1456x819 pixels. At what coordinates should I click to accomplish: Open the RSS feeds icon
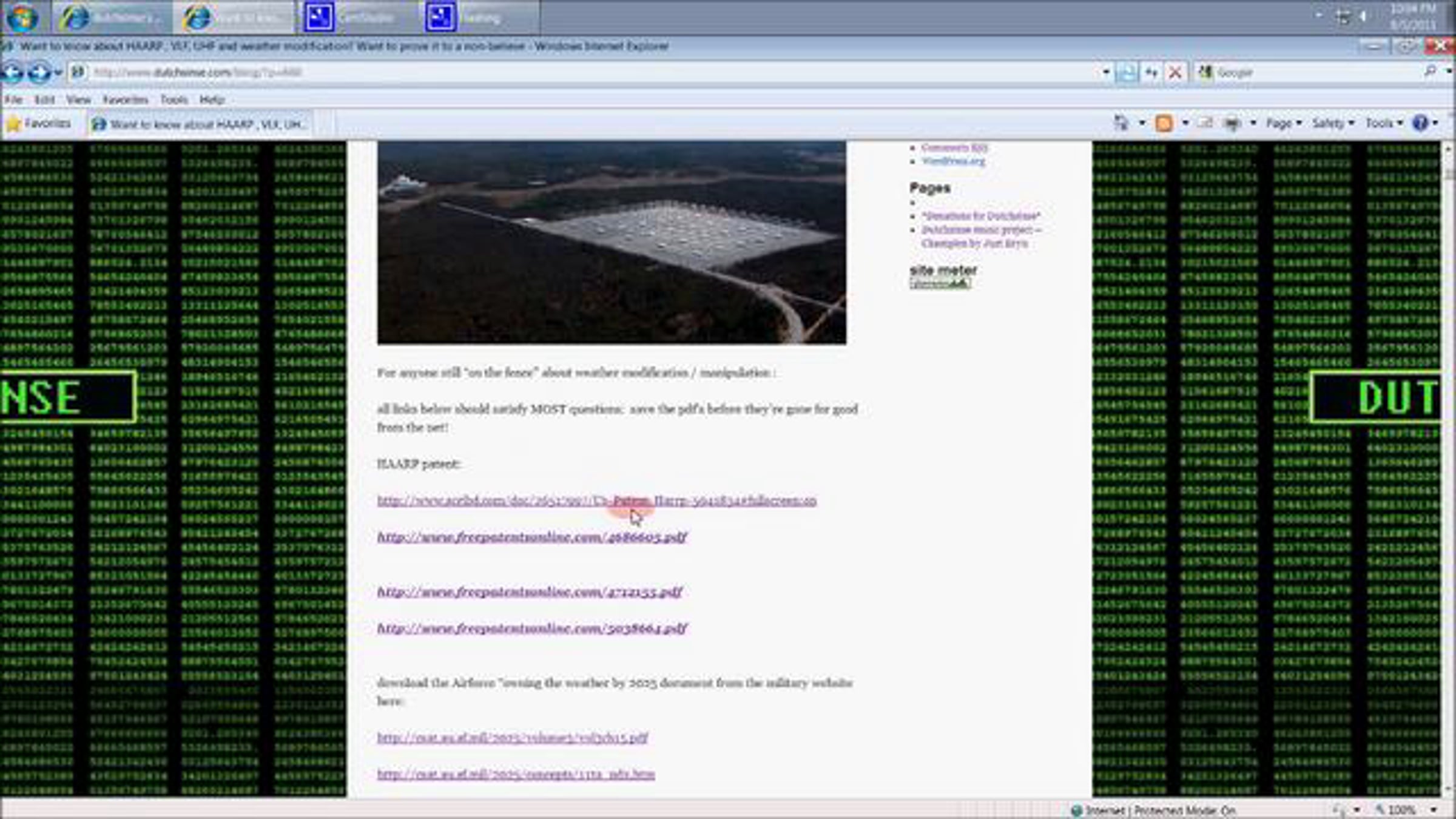[1164, 124]
